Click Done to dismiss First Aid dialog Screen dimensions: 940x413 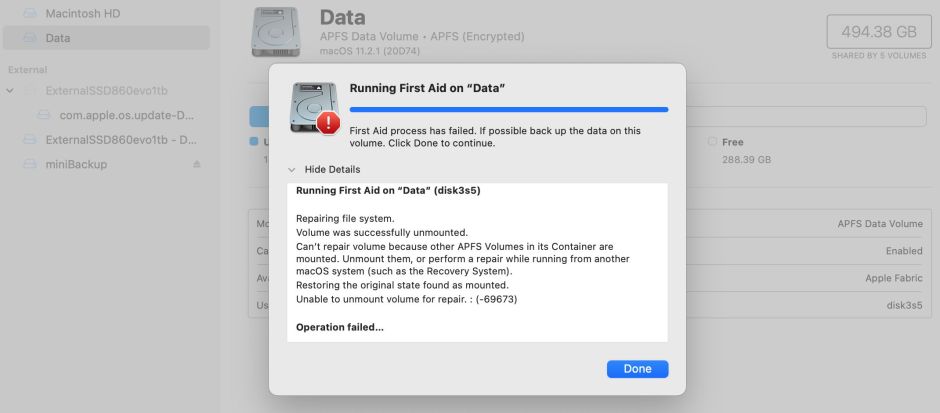[x=637, y=369]
